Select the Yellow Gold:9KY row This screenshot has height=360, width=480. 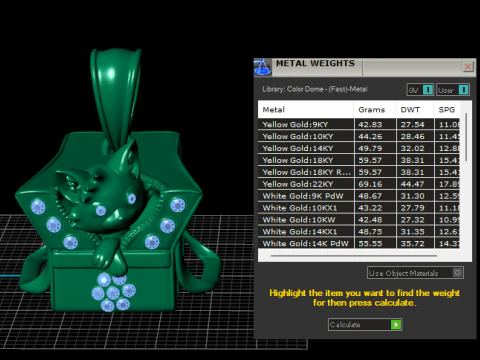359,124
